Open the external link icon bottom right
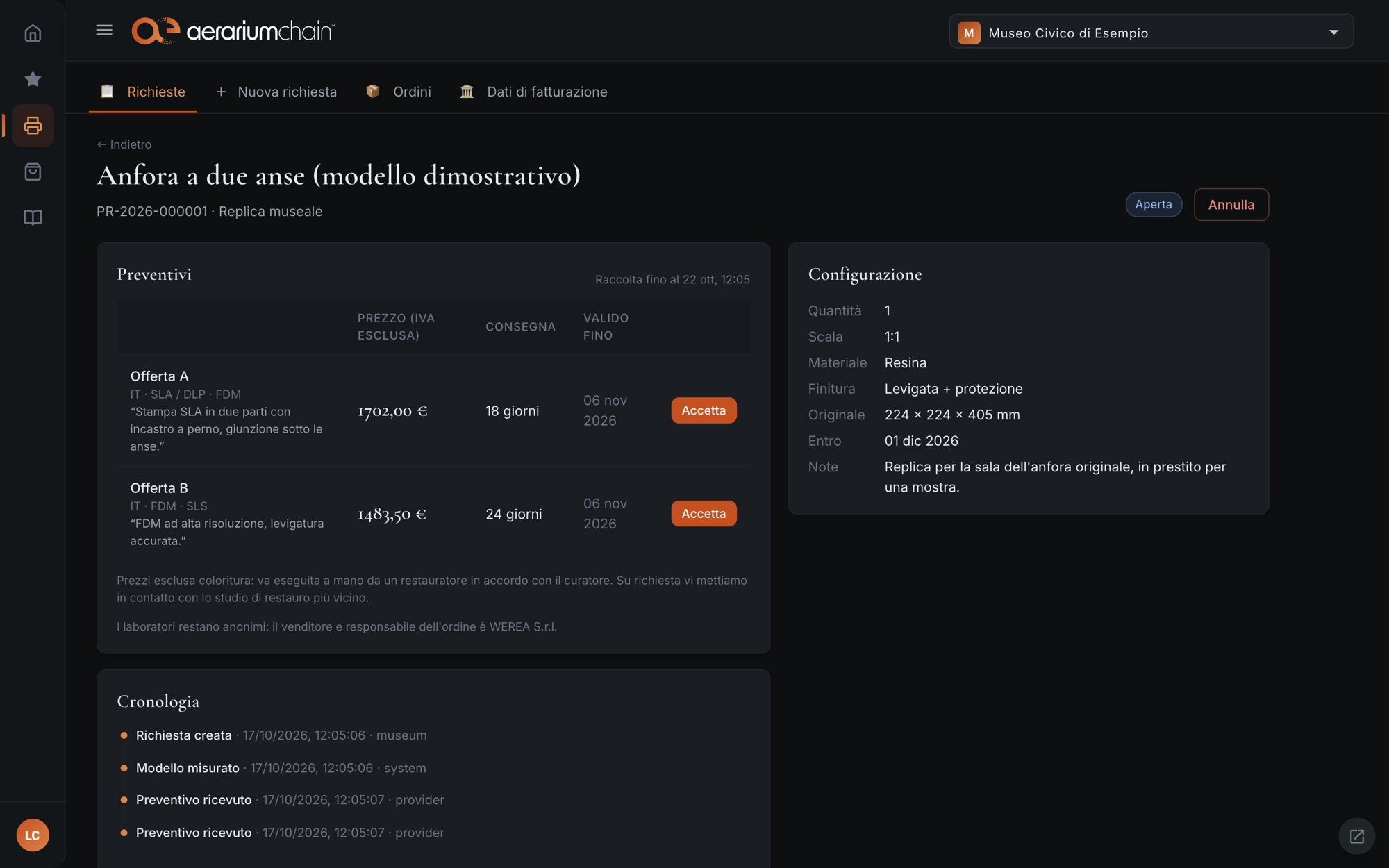Viewport: 1389px width, 868px height. point(1356,836)
